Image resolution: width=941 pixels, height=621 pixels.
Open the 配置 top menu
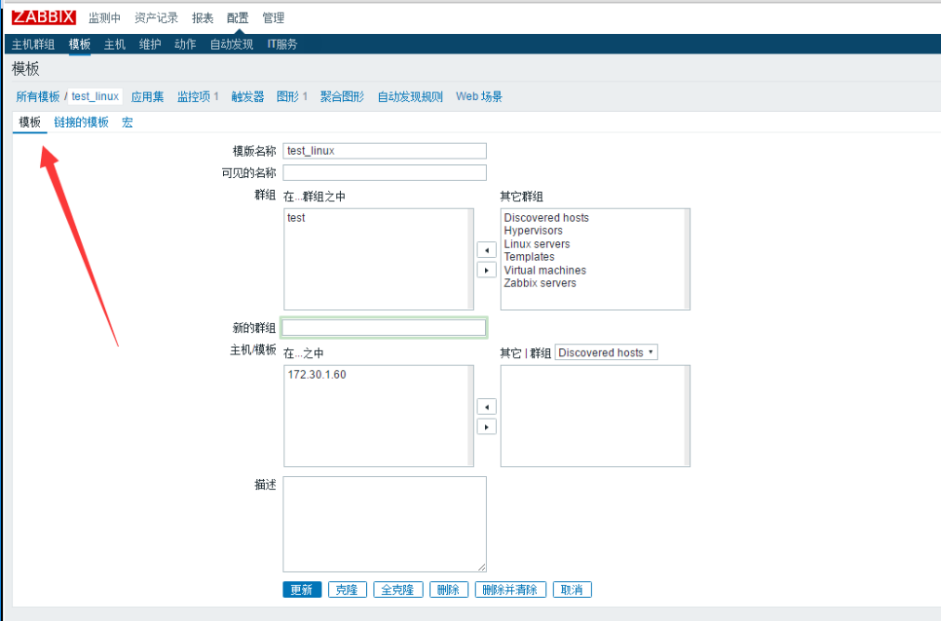238,18
